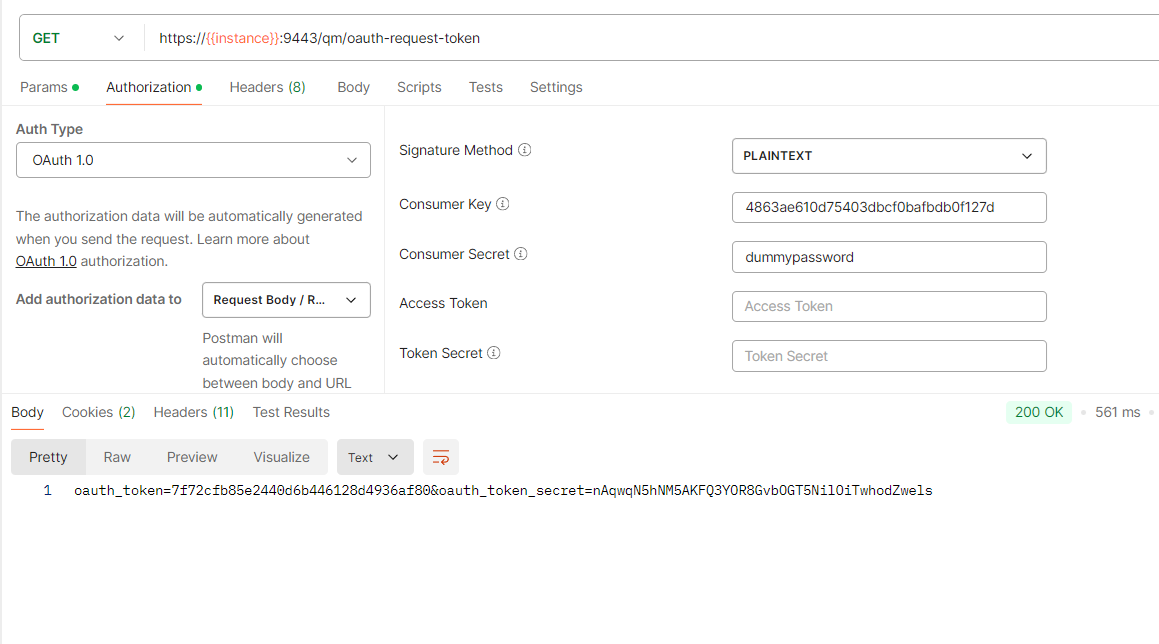Image resolution: width=1159 pixels, height=644 pixels.
Task: Open the GET HTTP method dropdown
Action: point(78,38)
